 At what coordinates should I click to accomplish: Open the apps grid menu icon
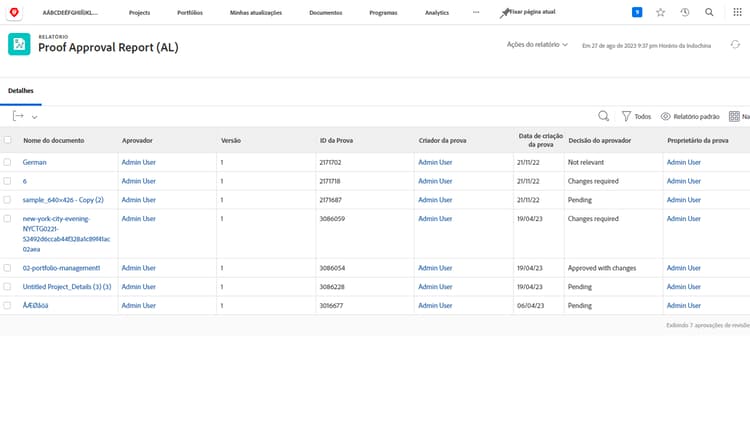pyautogui.click(x=738, y=12)
